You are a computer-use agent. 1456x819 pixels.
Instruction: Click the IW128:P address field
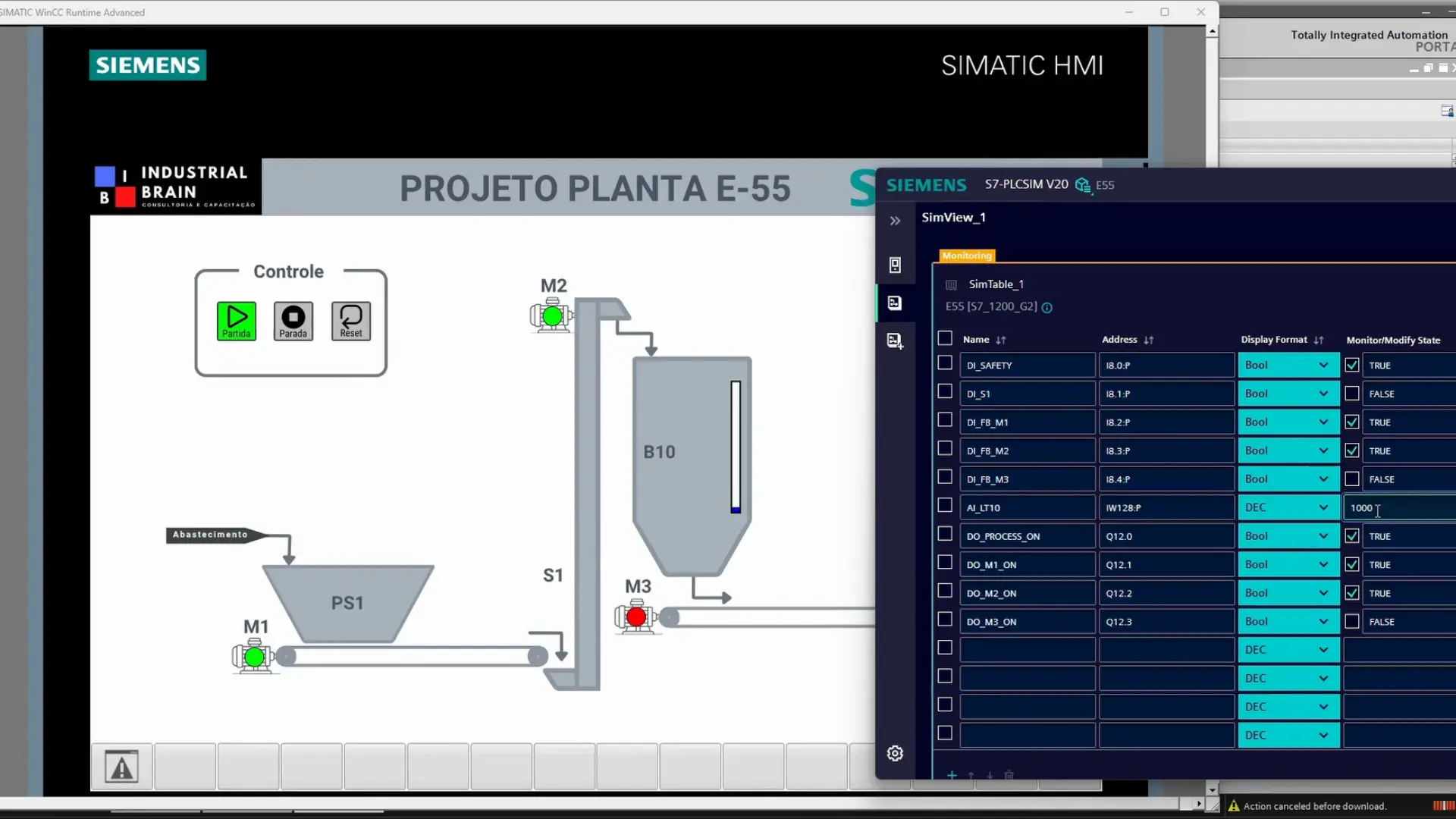[x=1166, y=507]
